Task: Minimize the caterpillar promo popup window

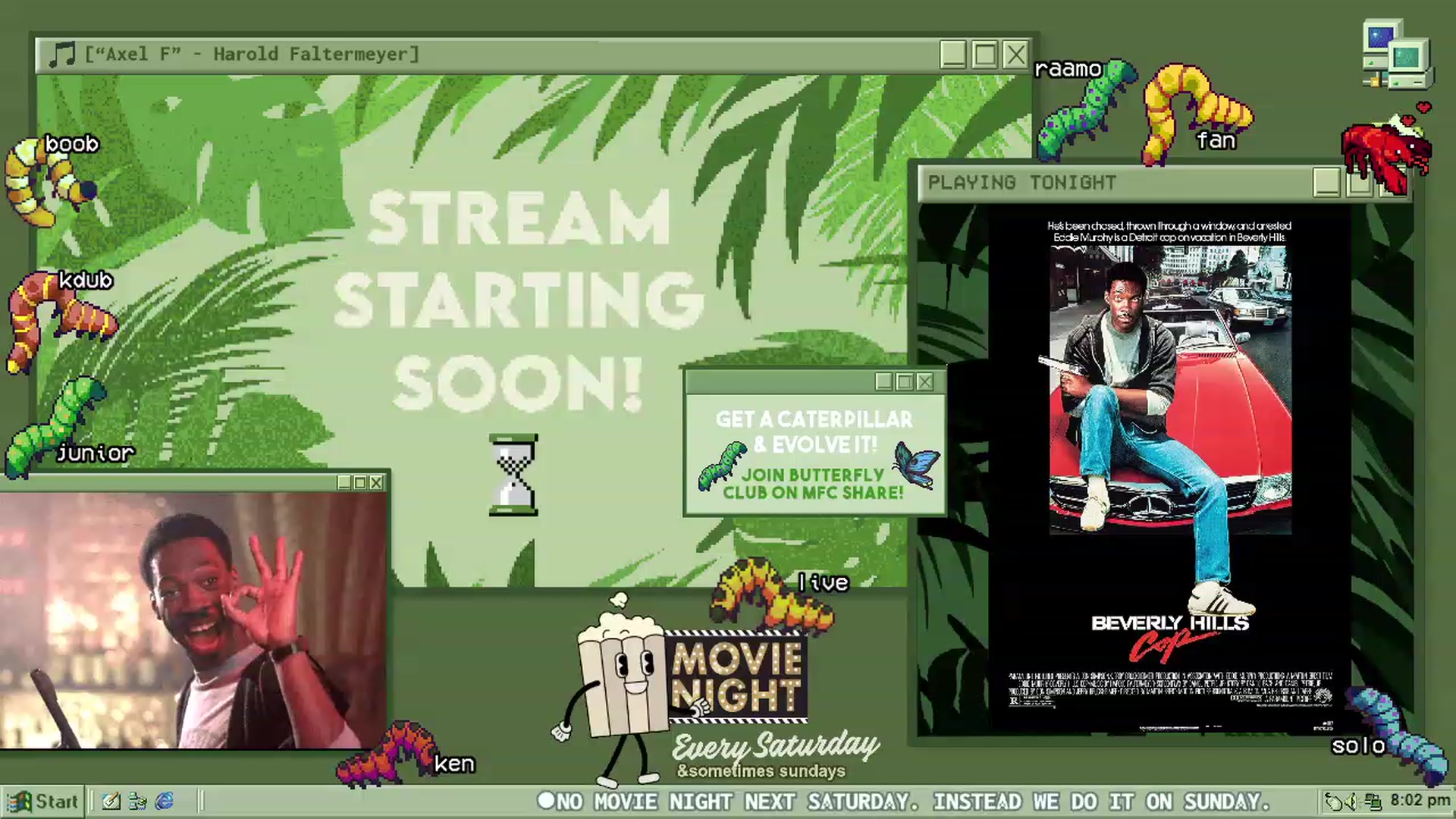Action: [x=884, y=381]
